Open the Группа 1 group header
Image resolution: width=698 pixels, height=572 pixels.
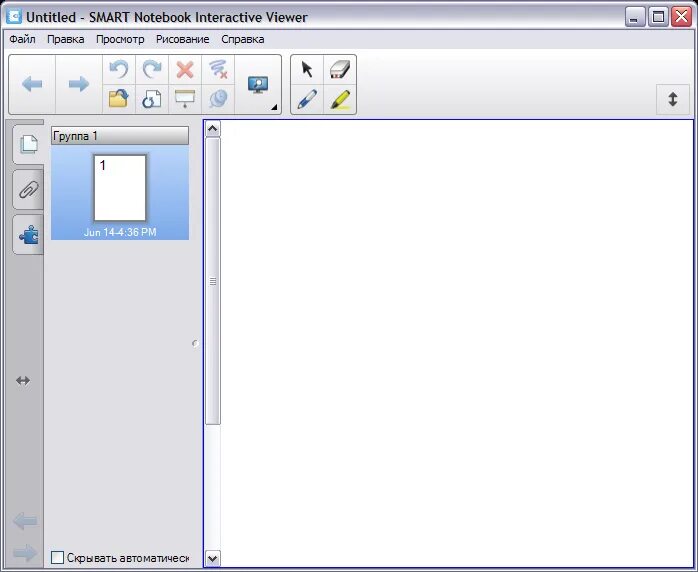[x=120, y=136]
